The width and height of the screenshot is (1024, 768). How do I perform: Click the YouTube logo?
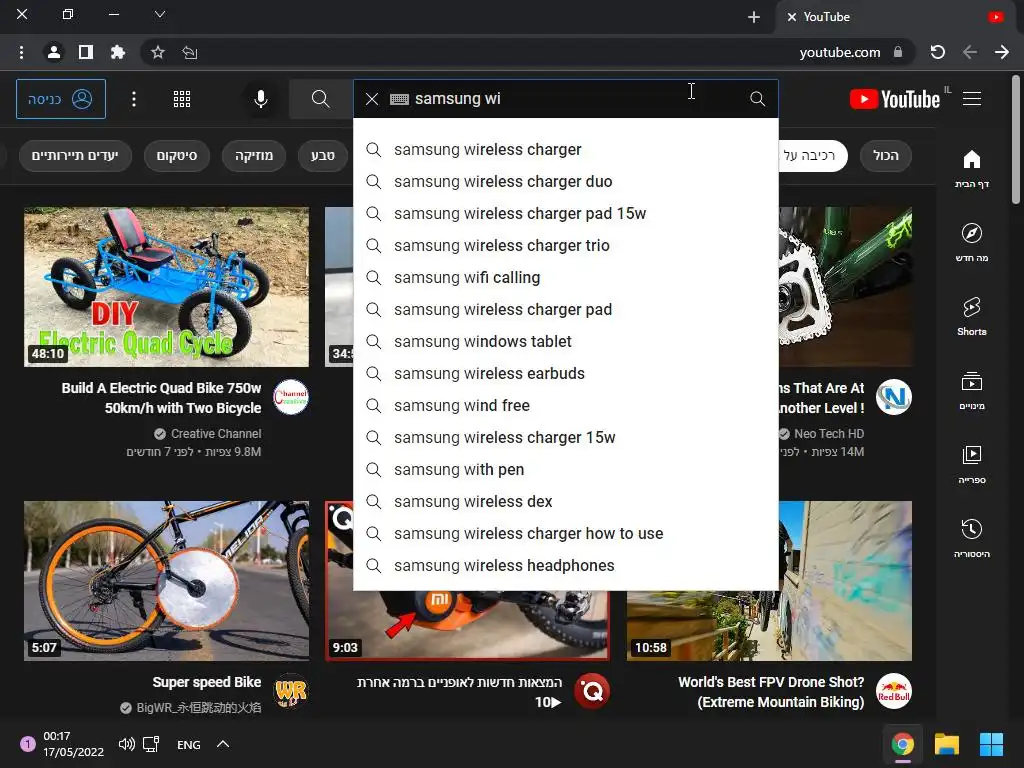click(x=895, y=99)
